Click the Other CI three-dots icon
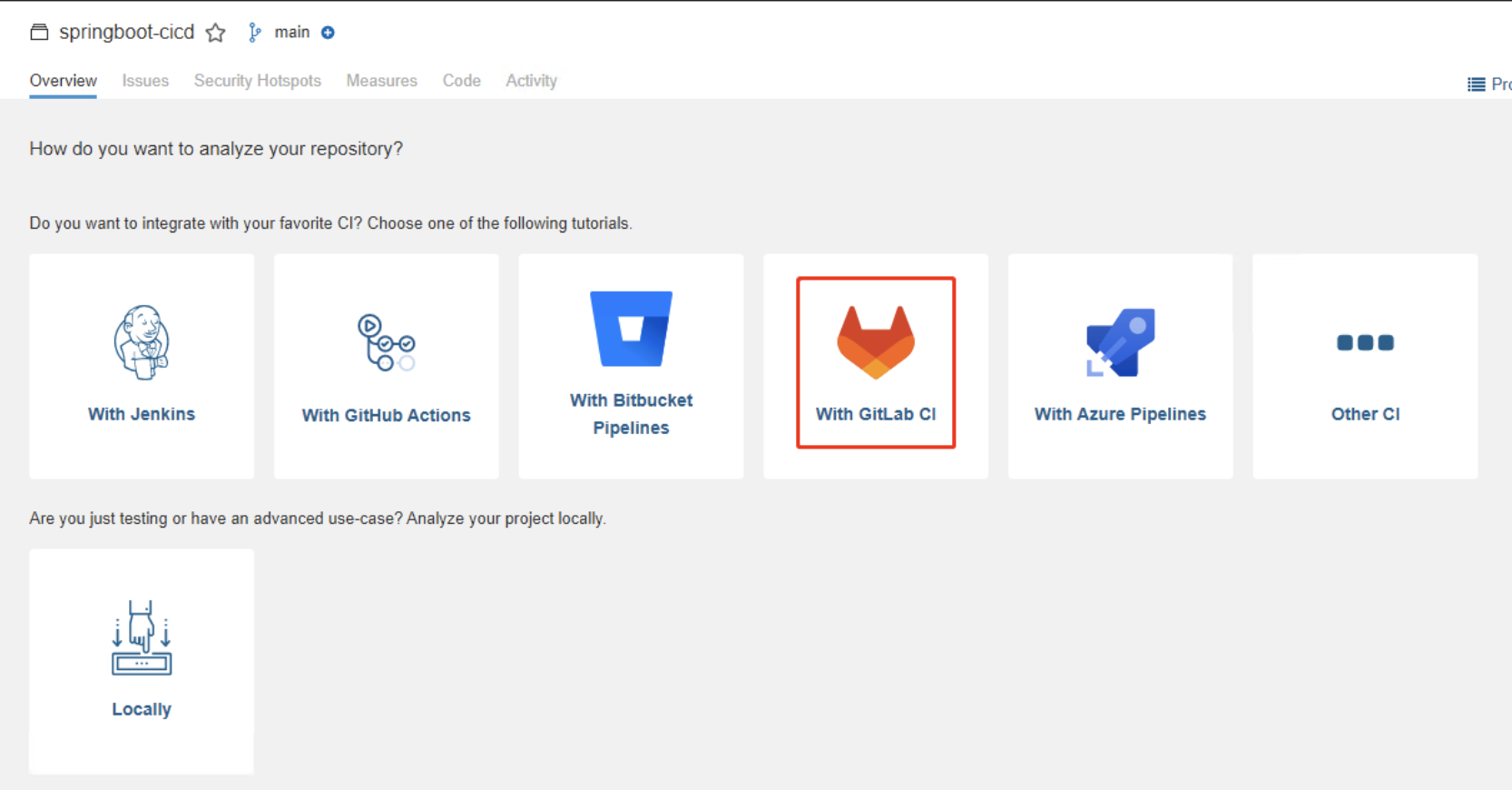This screenshot has height=790, width=1512. pos(1365,342)
